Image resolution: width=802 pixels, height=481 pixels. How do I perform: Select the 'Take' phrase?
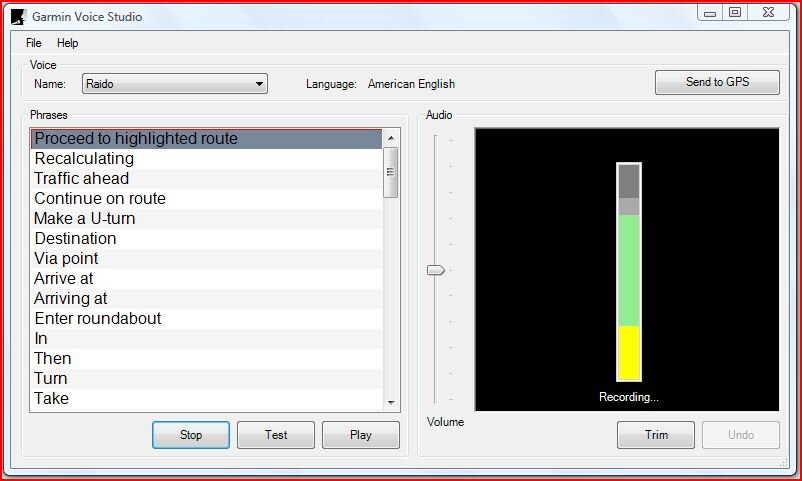(x=206, y=398)
